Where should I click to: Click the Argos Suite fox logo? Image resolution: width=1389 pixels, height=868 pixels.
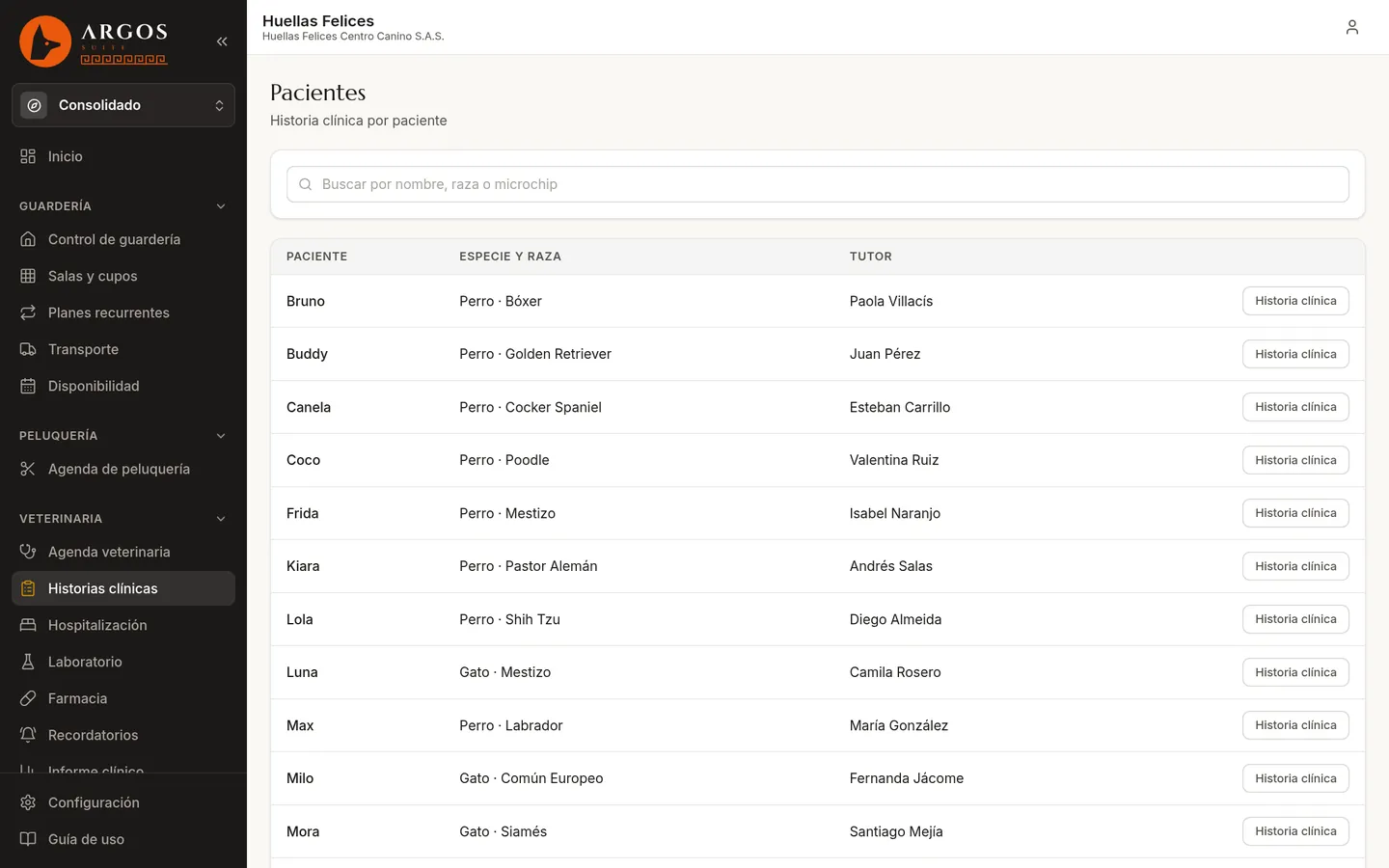tap(45, 41)
